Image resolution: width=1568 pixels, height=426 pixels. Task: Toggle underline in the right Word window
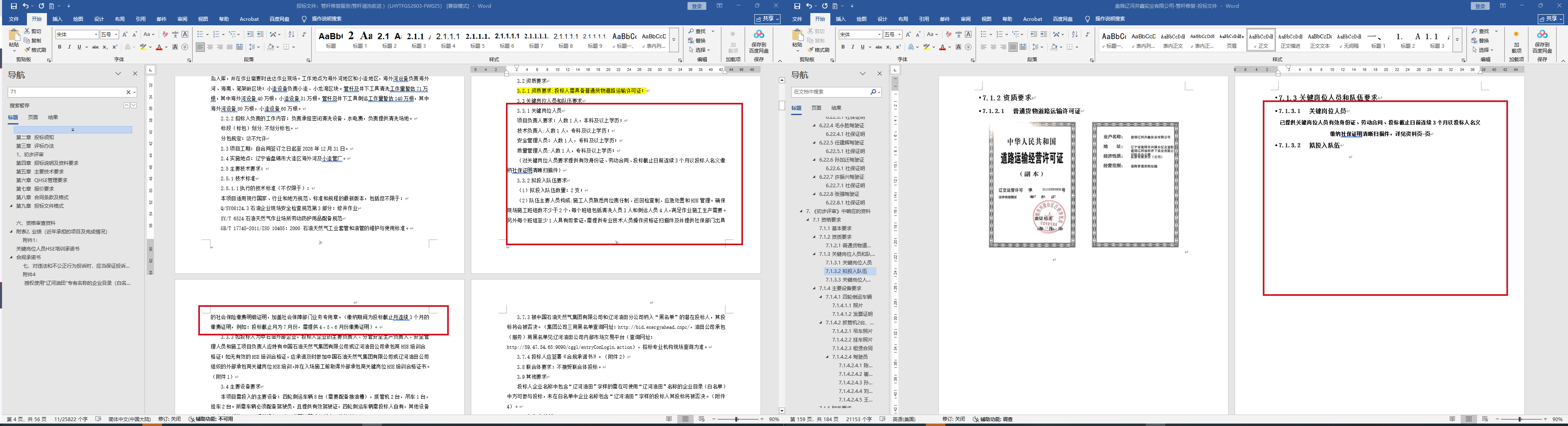click(862, 47)
